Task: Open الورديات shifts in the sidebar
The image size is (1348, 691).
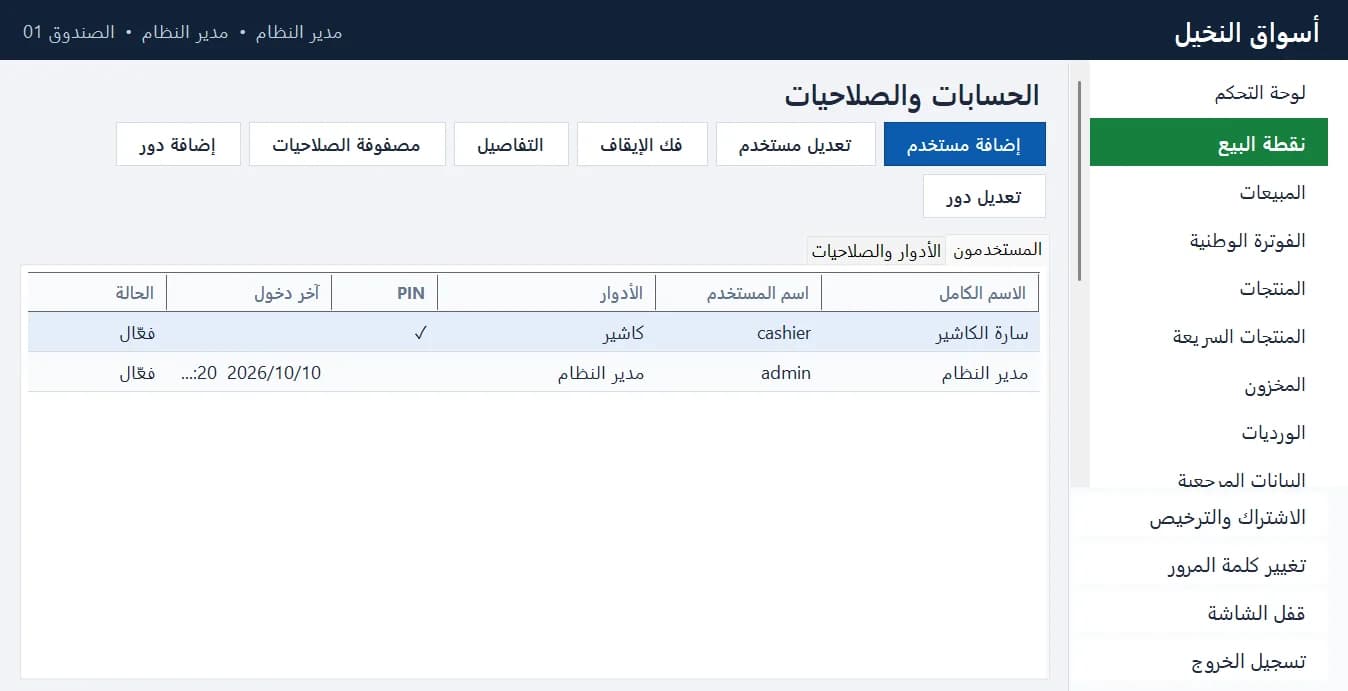Action: [x=1209, y=432]
